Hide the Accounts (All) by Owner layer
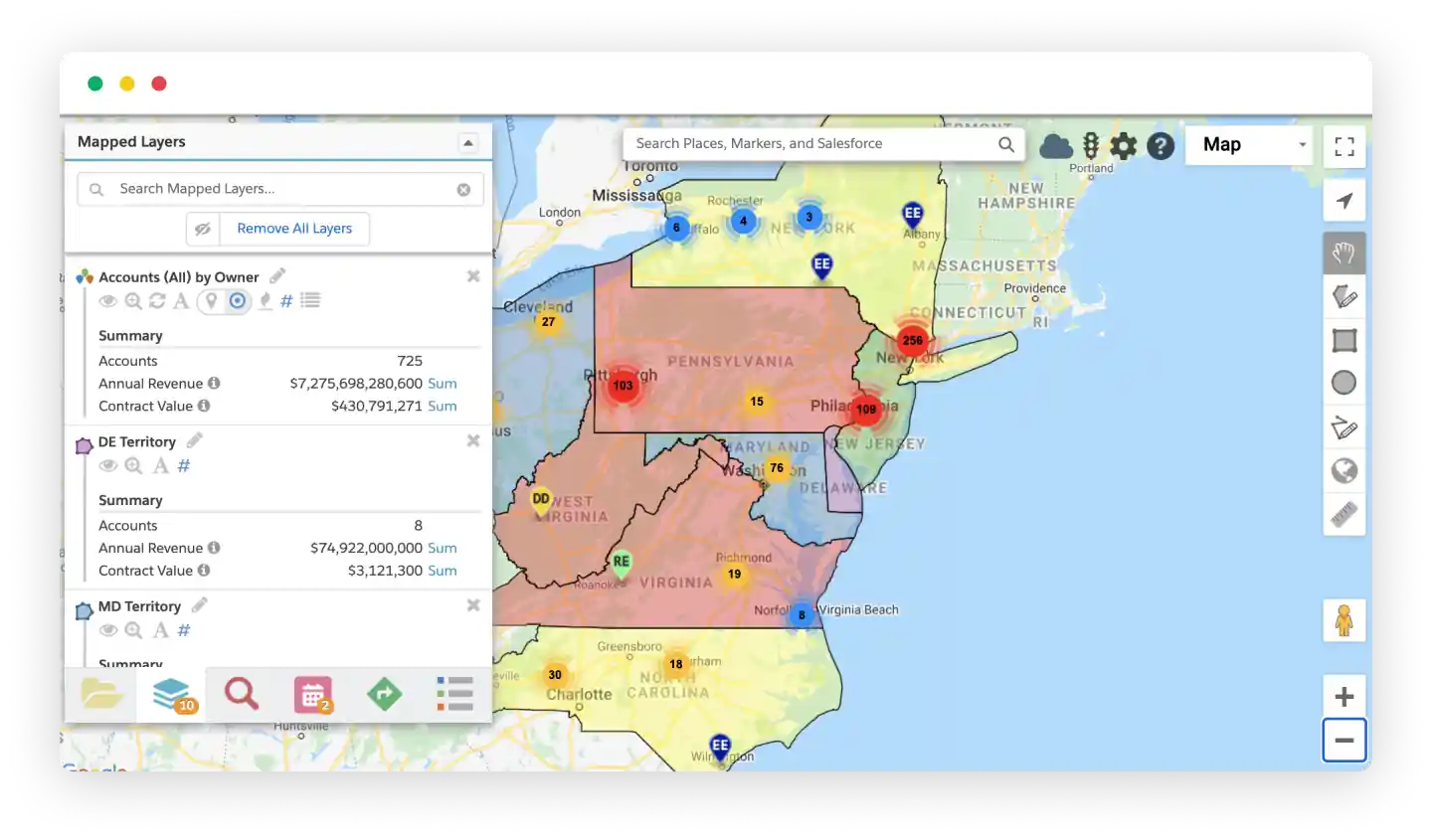Viewport: 1432px width, 840px height. [x=108, y=300]
